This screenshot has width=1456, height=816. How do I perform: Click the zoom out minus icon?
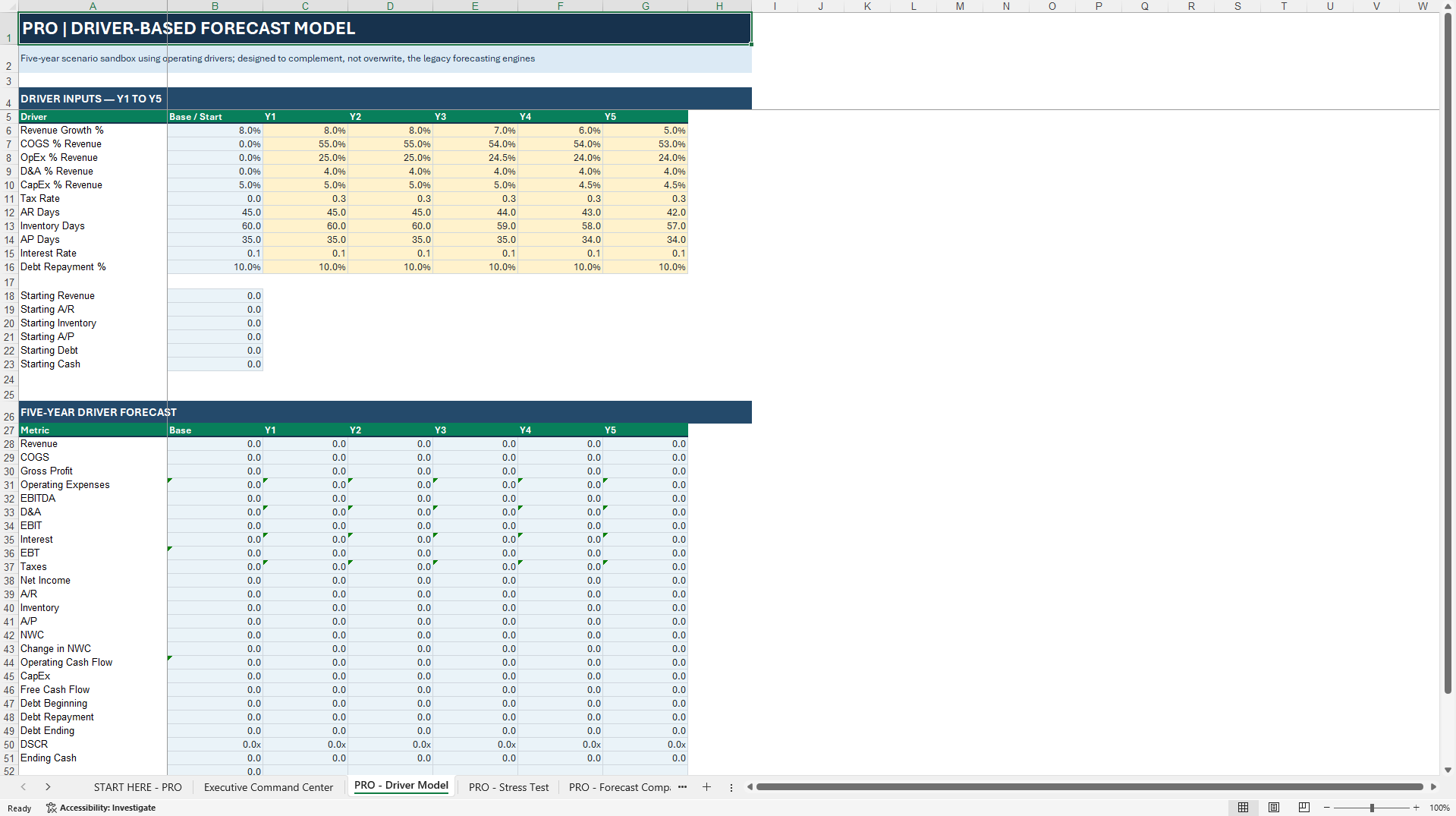coord(1327,808)
